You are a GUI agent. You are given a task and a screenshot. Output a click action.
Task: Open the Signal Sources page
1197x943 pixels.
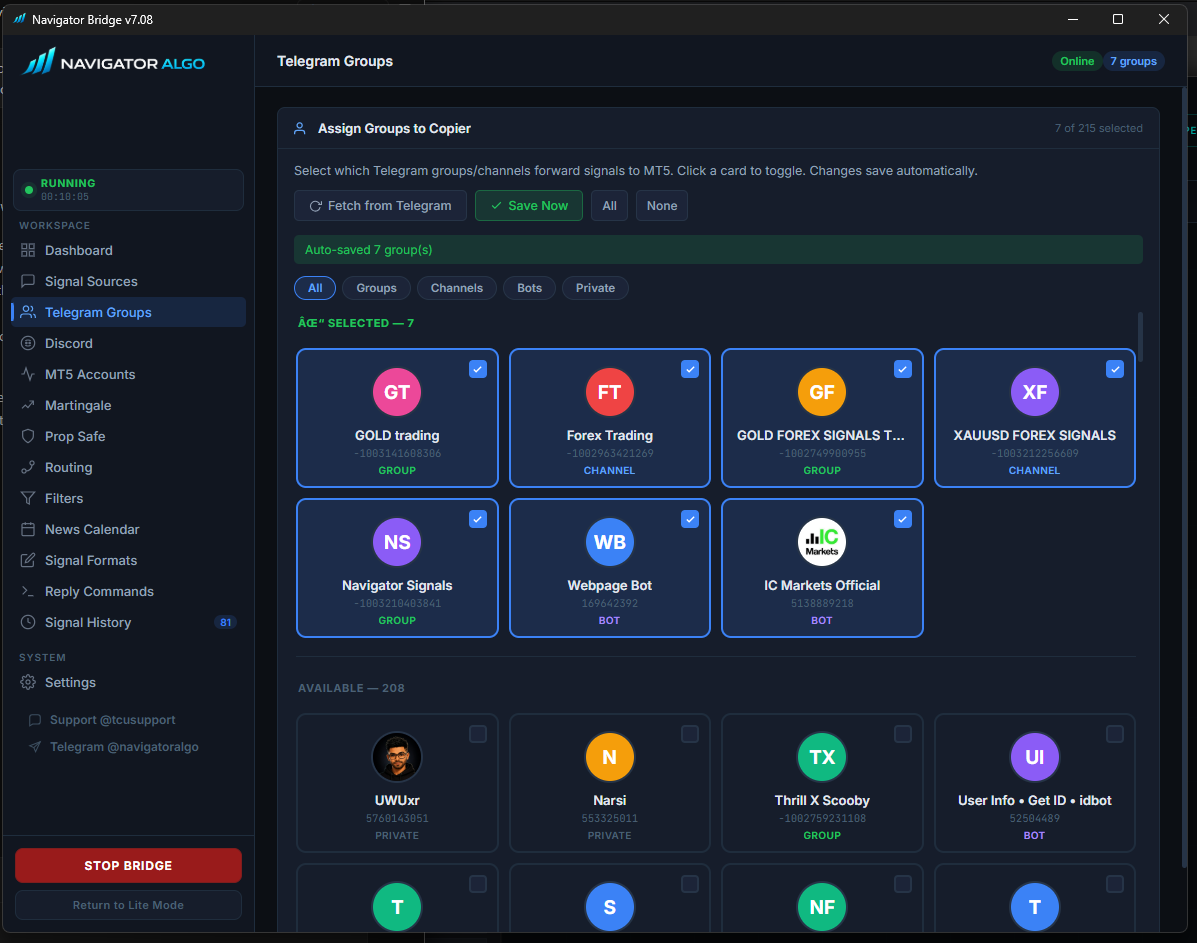point(128,281)
